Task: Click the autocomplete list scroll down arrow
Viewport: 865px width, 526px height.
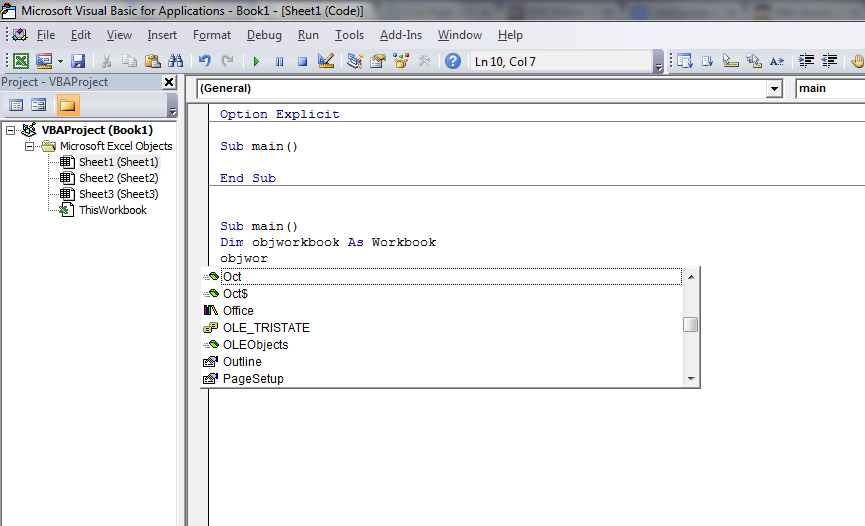Action: click(x=691, y=379)
